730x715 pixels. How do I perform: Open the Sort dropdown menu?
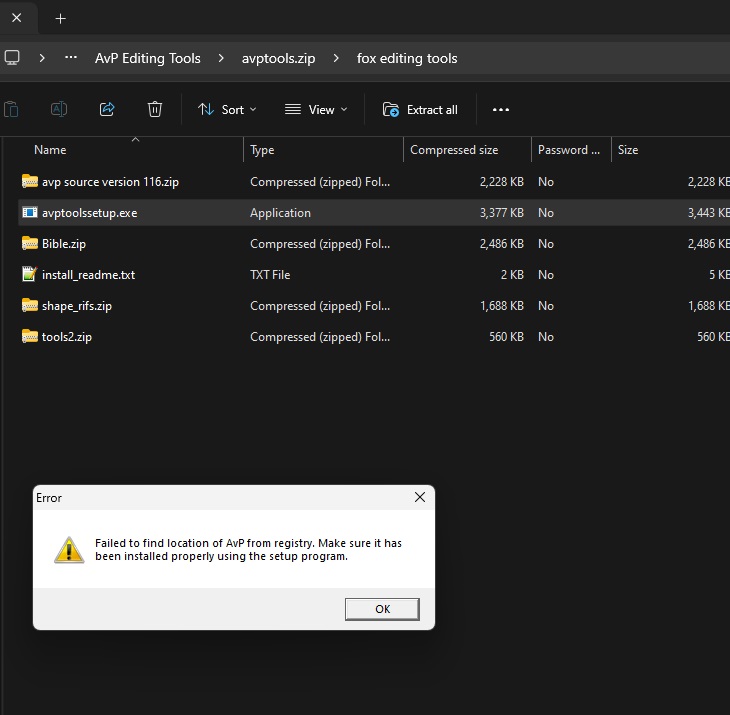point(227,109)
